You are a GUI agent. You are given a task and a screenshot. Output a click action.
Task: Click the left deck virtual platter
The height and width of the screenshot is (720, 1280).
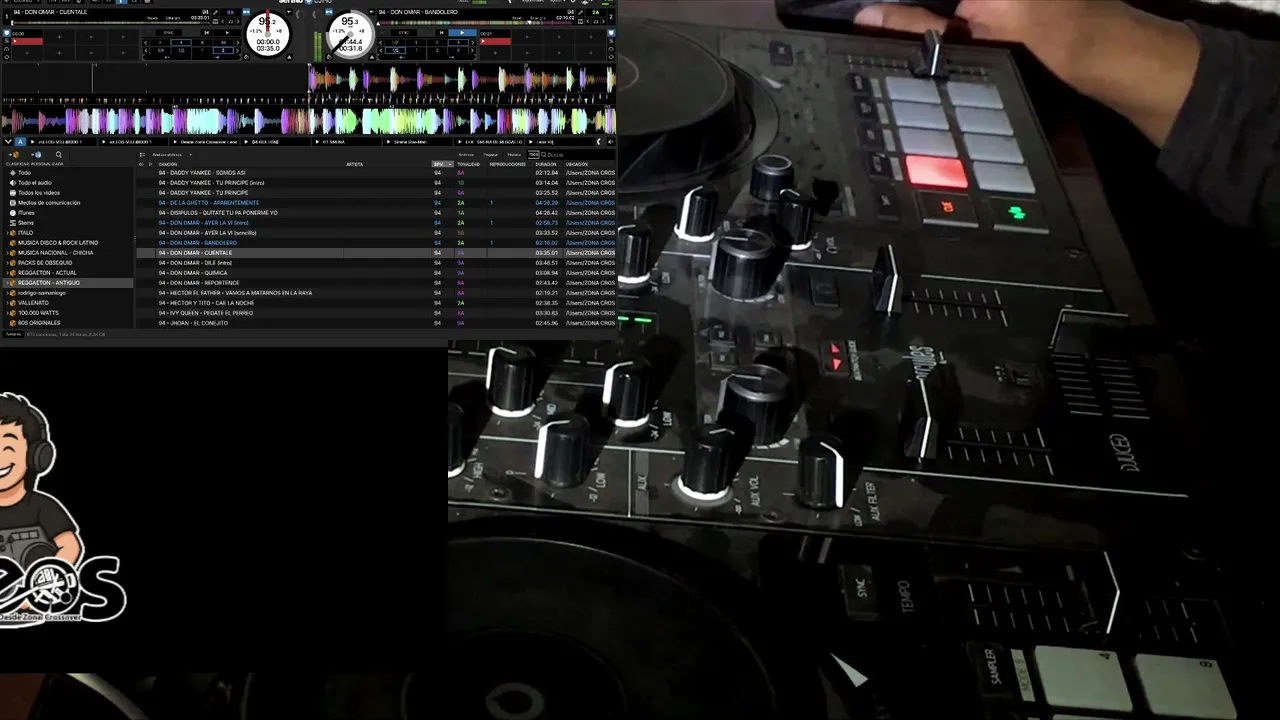(x=268, y=35)
